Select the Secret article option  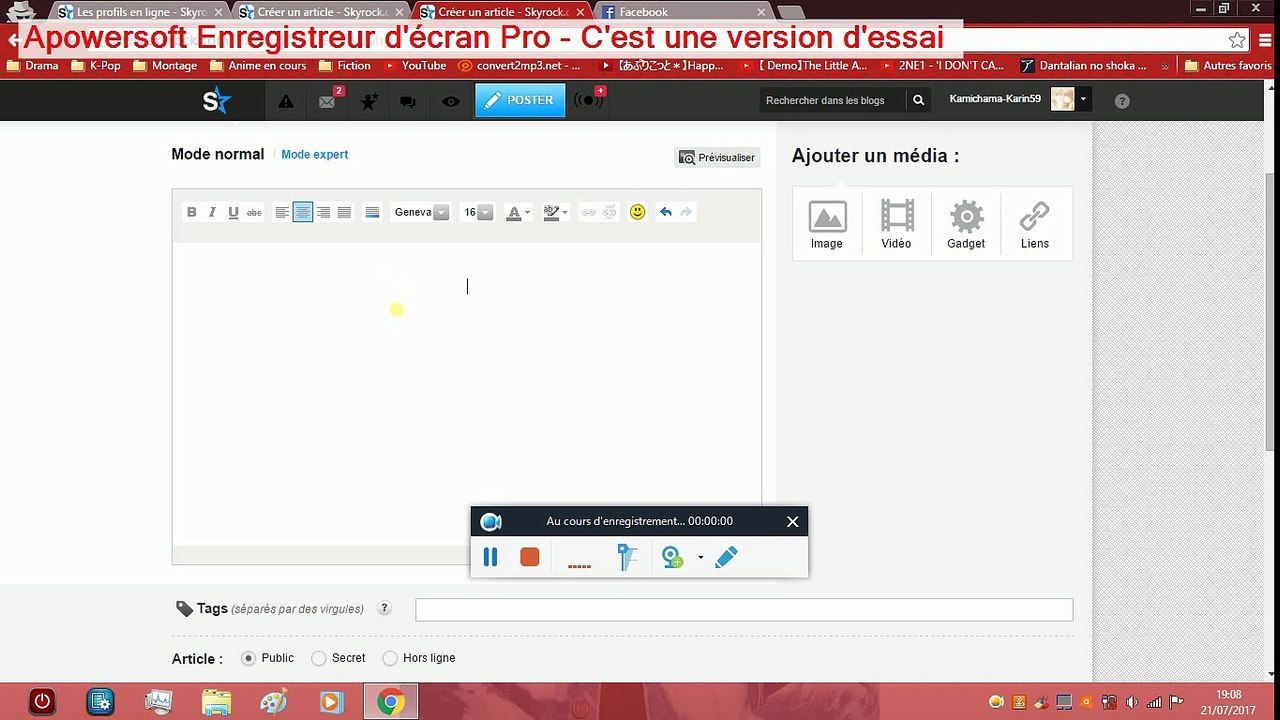pyautogui.click(x=319, y=658)
